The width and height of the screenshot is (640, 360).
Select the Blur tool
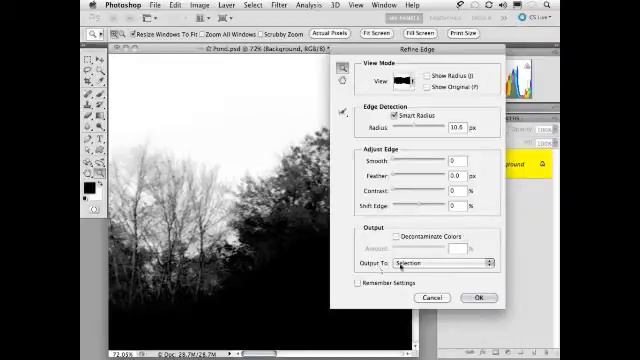click(x=88, y=126)
